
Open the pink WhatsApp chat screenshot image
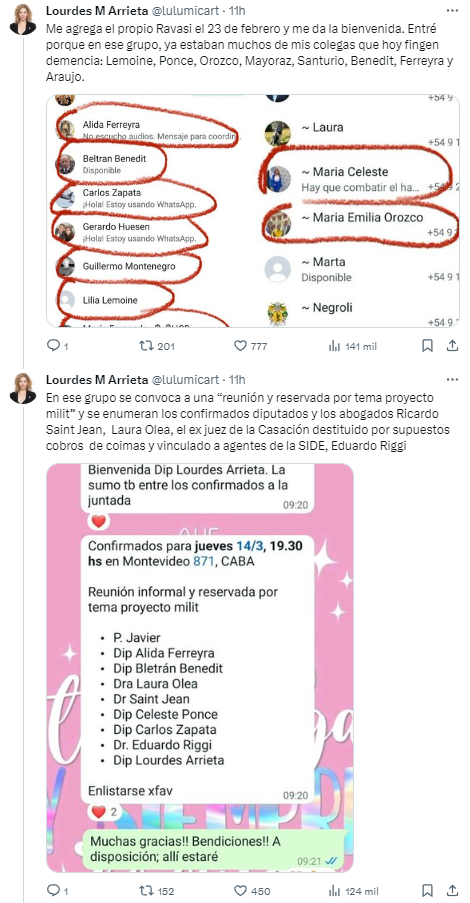(x=200, y=667)
